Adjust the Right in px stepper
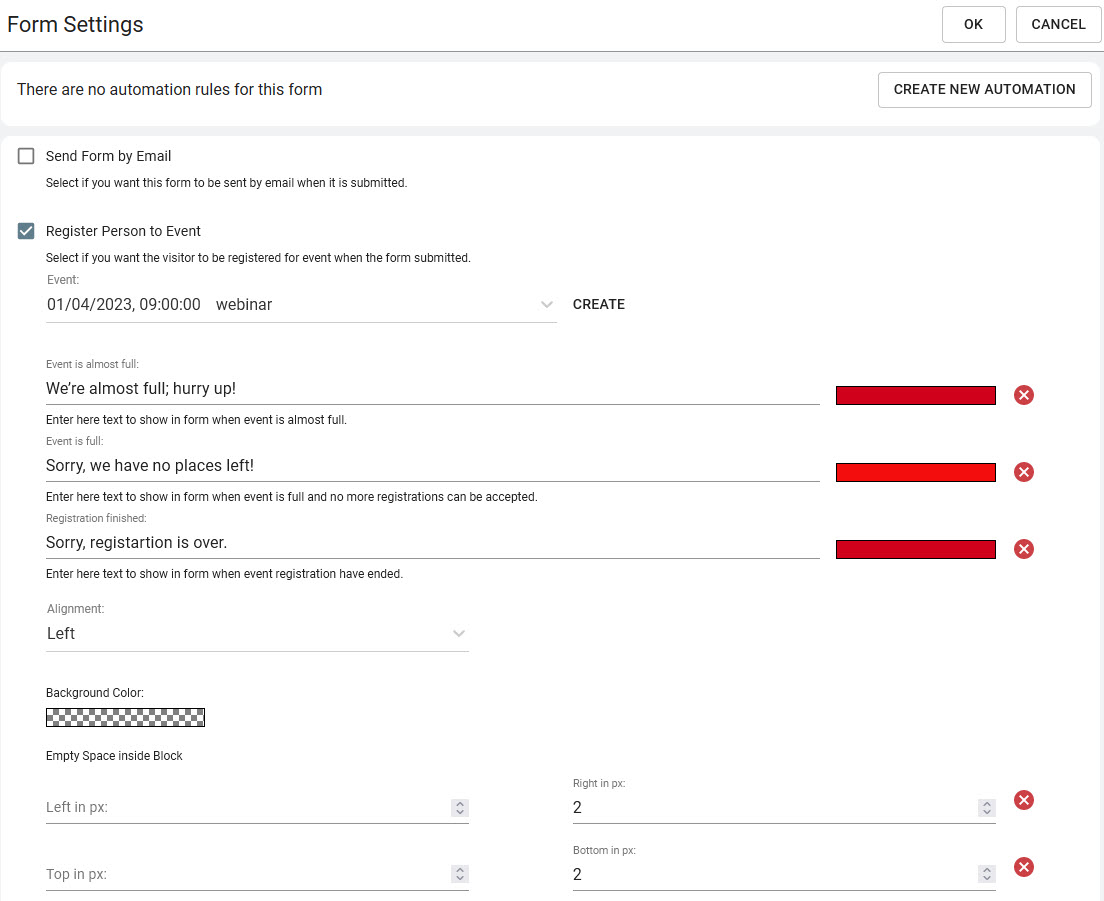Image resolution: width=1104 pixels, height=901 pixels. click(986, 808)
